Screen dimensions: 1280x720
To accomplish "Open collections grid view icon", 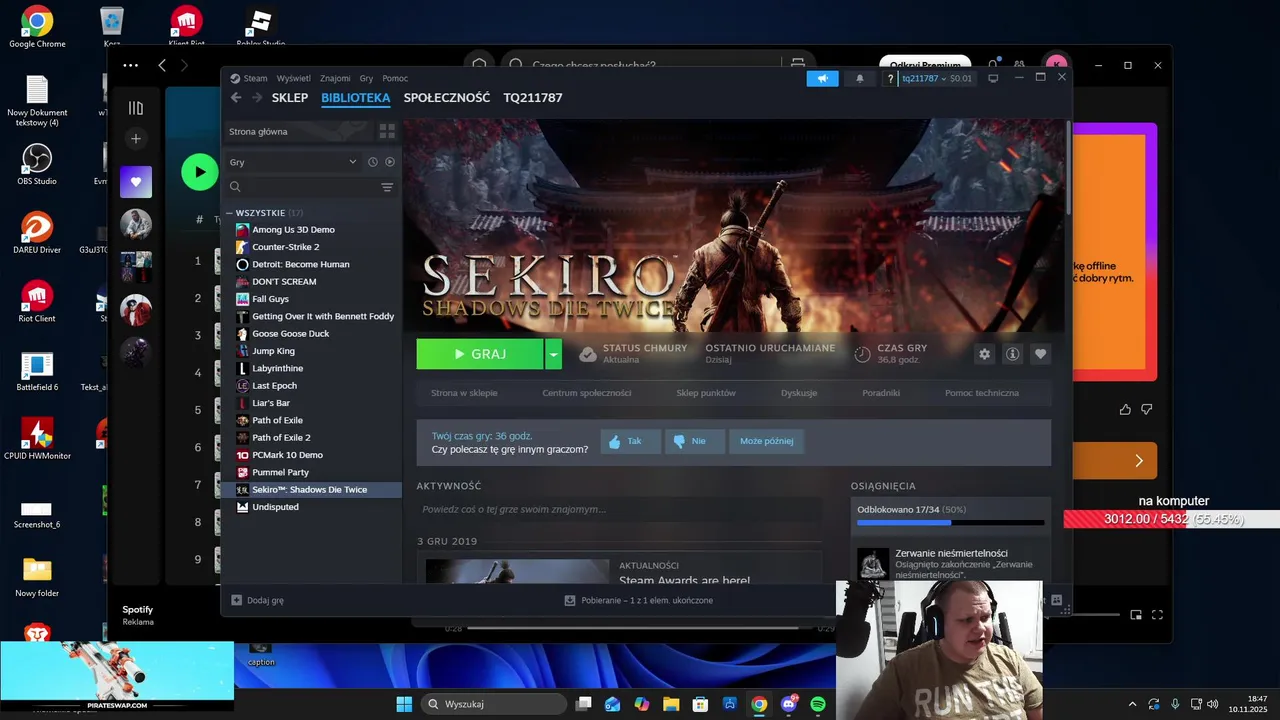I will point(387,131).
